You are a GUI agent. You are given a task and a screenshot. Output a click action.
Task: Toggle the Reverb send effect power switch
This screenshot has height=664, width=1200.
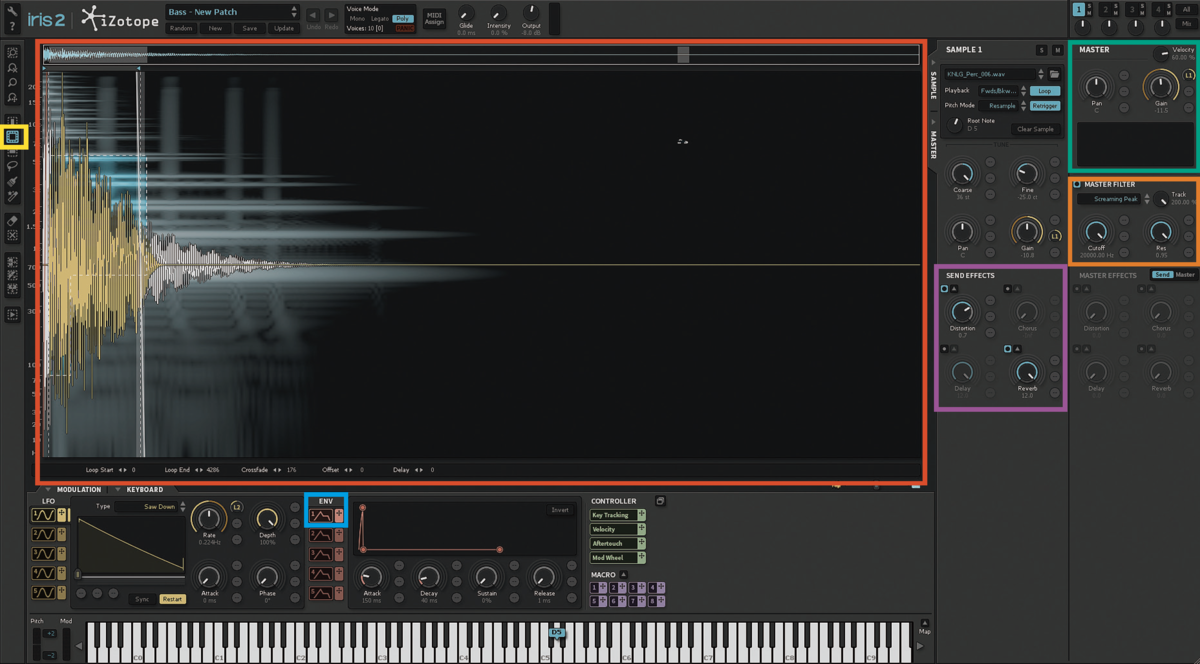[1009, 348]
